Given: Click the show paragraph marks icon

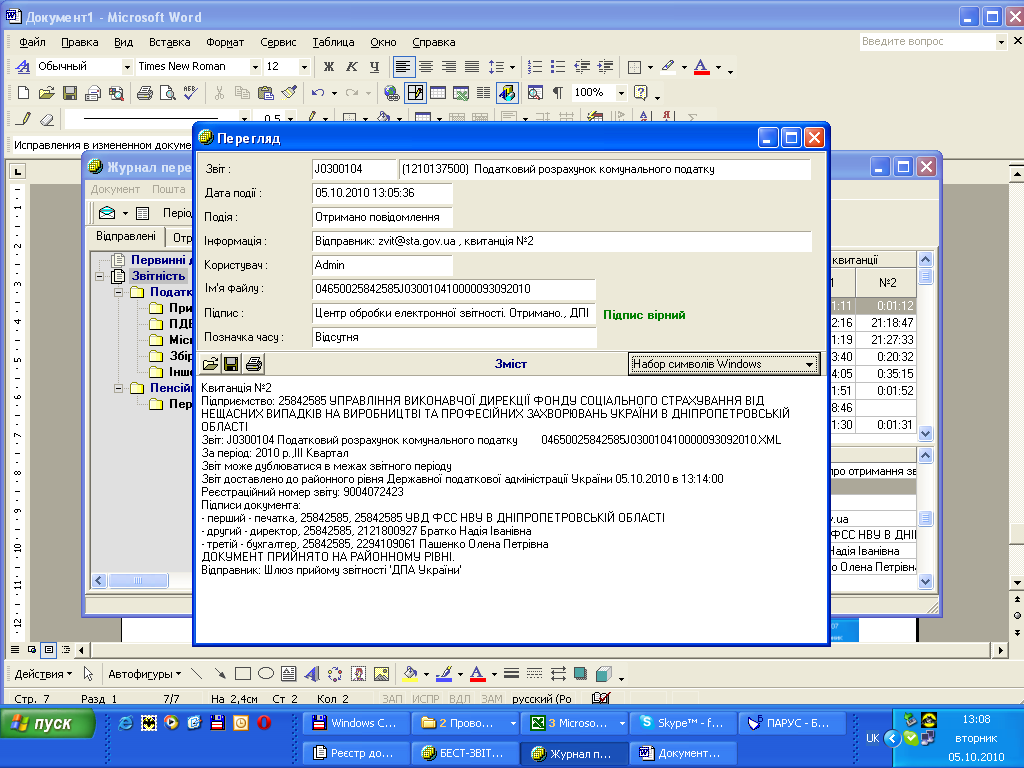Looking at the screenshot, I should 558,93.
